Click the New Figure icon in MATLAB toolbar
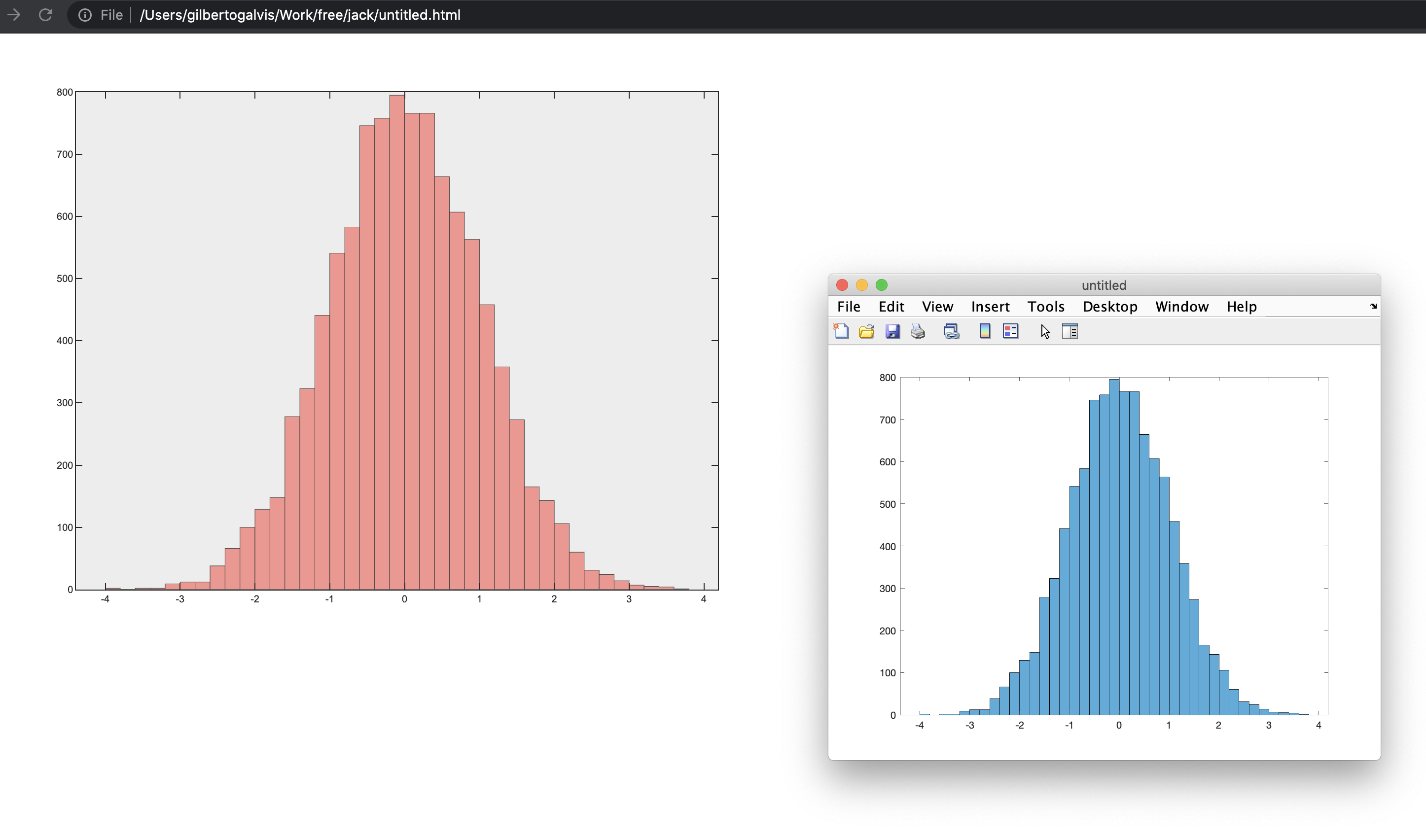 pyautogui.click(x=841, y=331)
